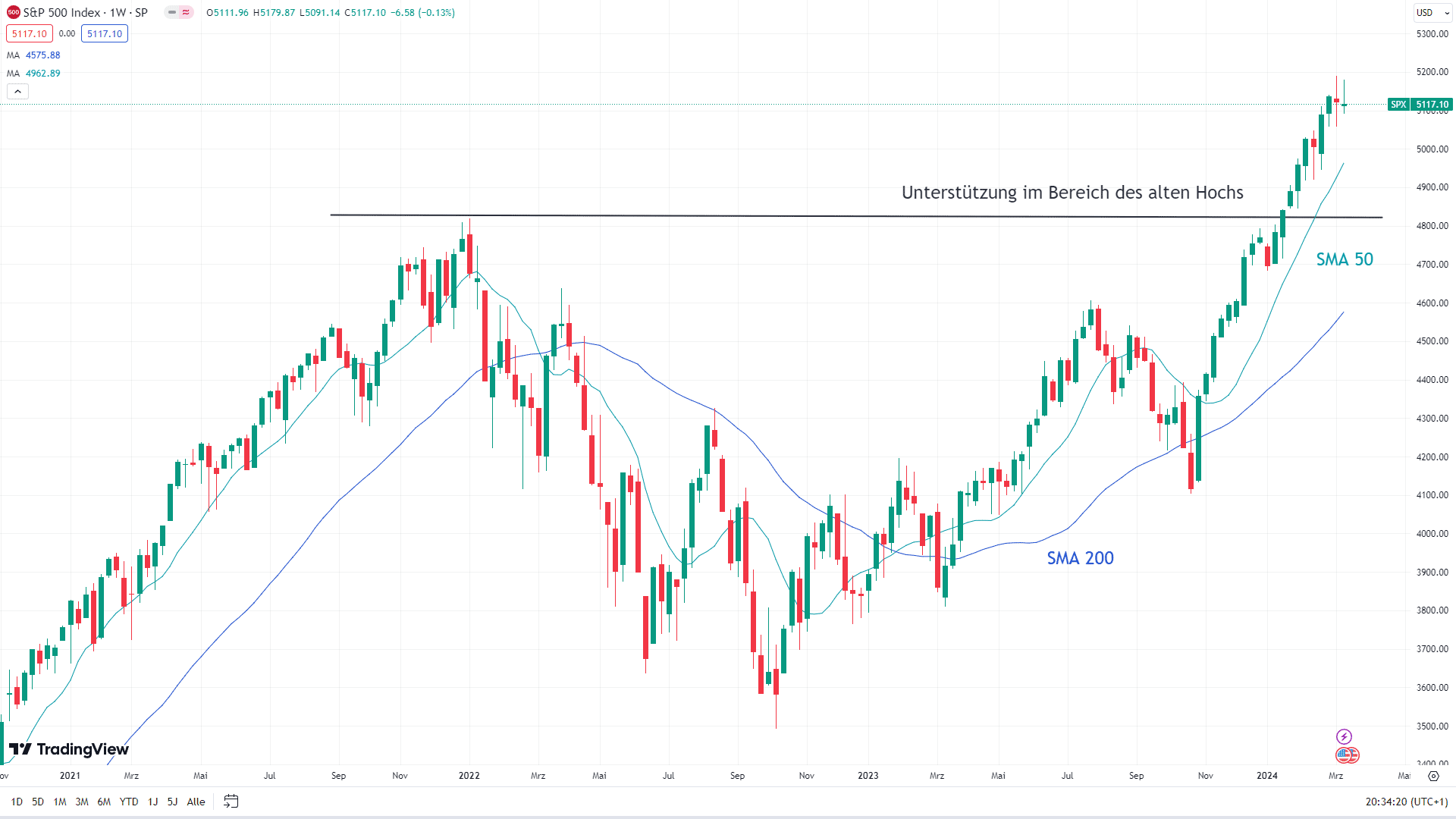Switch time range to 1D
Viewport: 1456px width, 819px height.
click(17, 802)
